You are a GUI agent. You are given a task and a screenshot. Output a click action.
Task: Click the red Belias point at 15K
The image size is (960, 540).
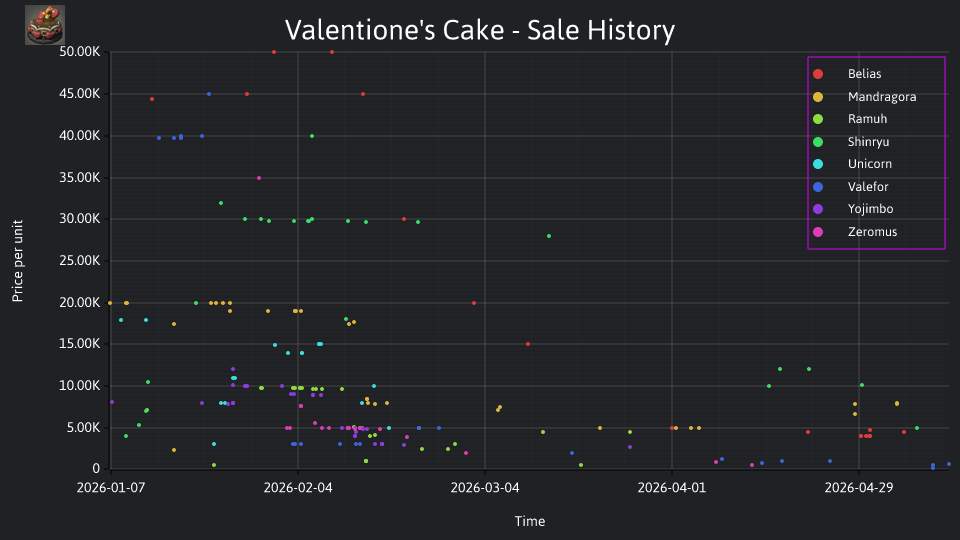point(528,344)
